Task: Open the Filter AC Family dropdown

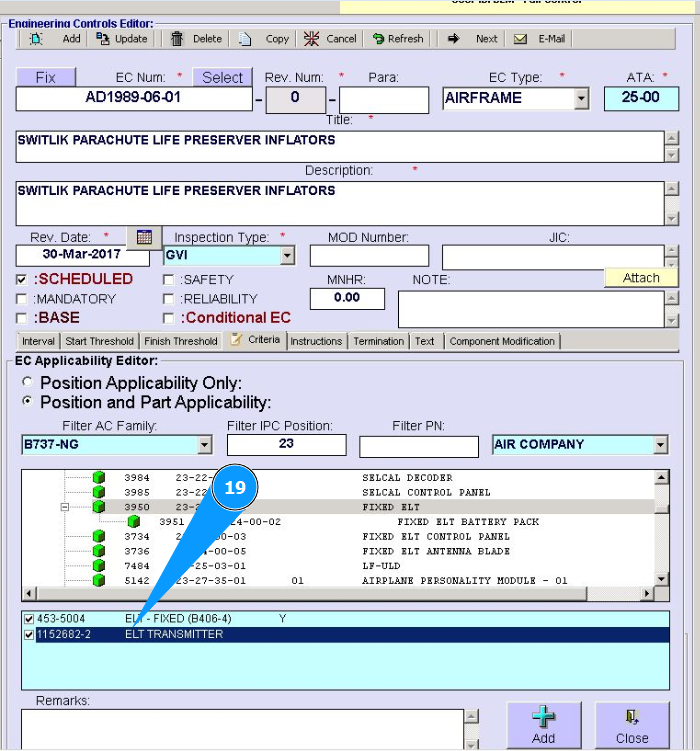Action: coord(205,445)
